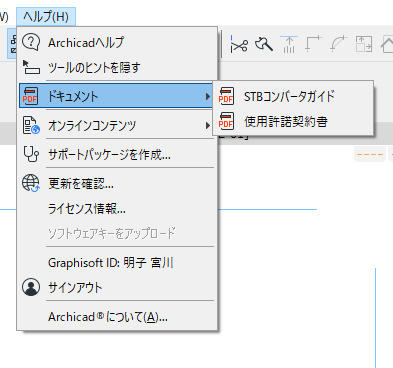Select the ドキュメント submenu entry
This screenshot has height=368, width=393.
pyautogui.click(x=116, y=96)
